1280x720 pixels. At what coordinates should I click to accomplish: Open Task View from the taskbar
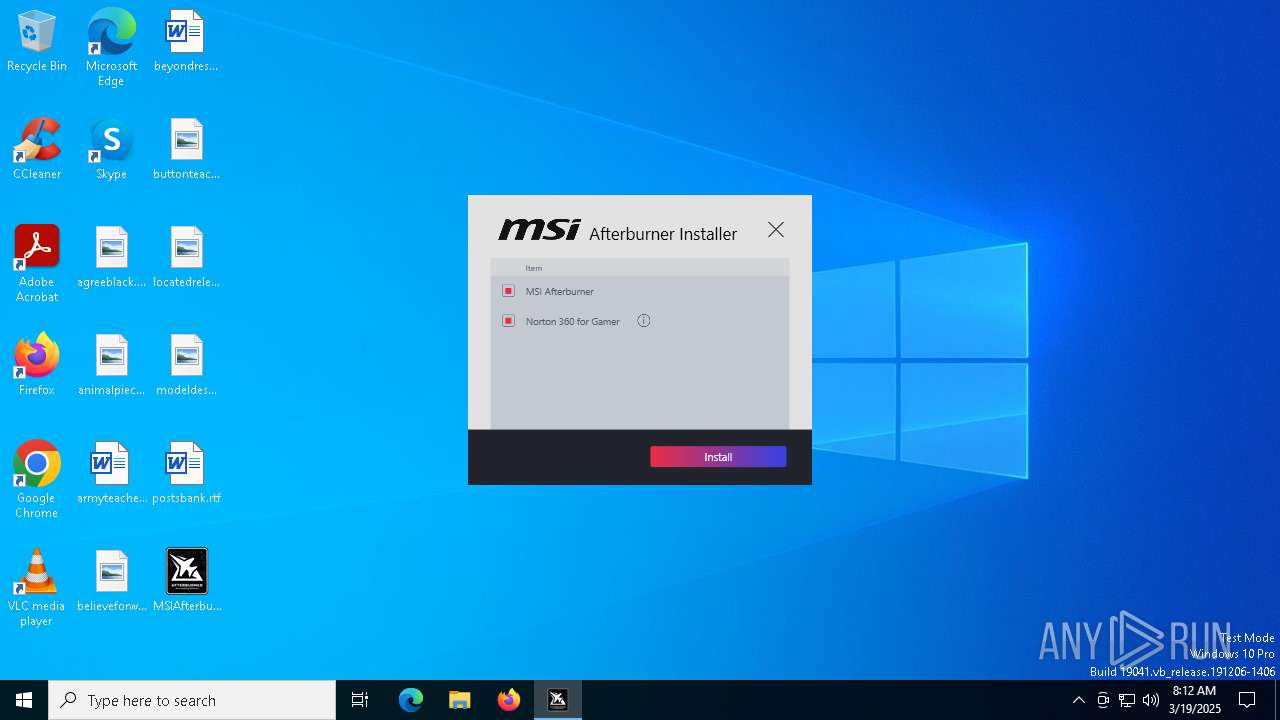(360, 700)
